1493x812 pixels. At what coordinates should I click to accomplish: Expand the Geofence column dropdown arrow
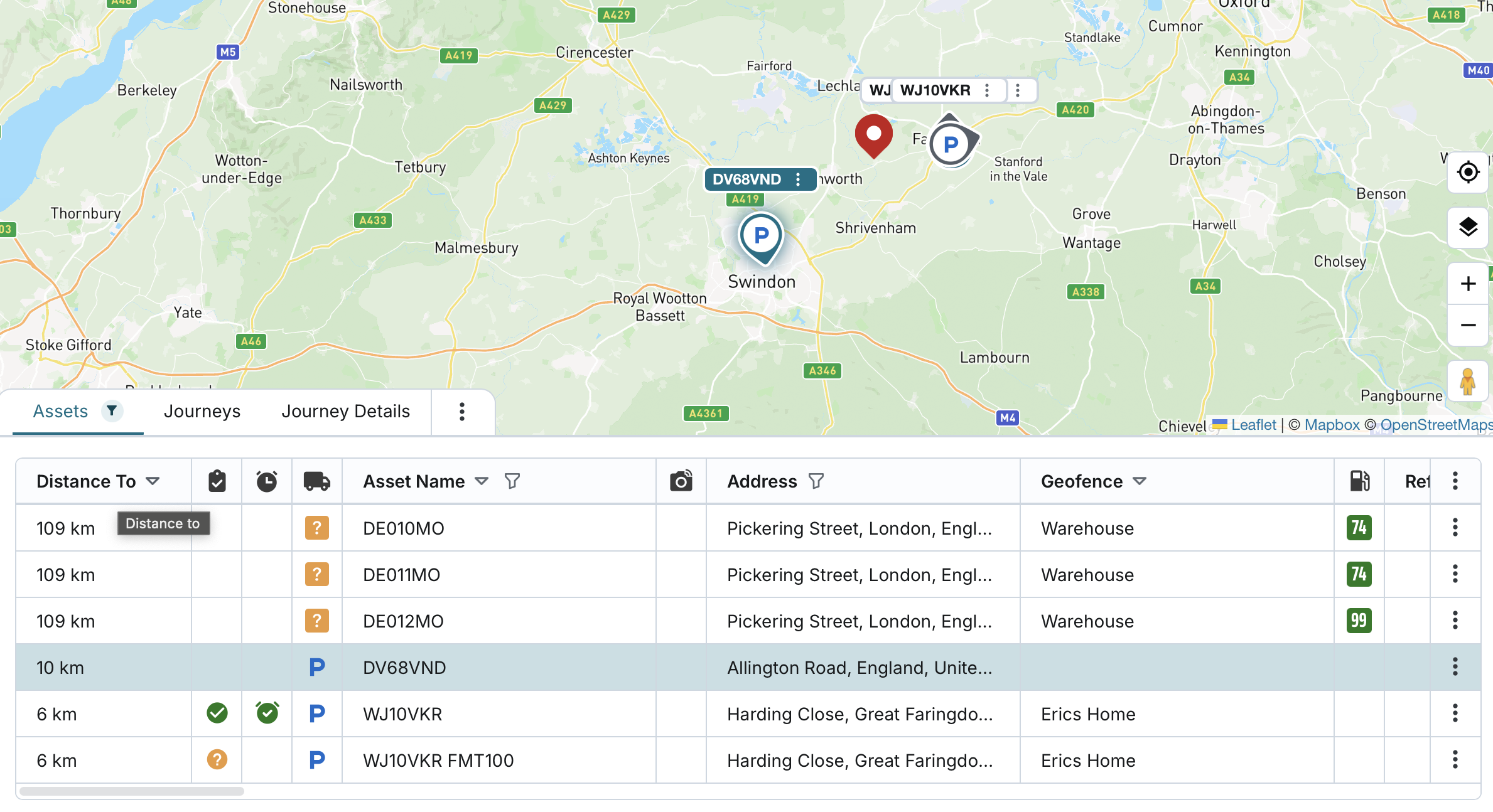point(1140,481)
